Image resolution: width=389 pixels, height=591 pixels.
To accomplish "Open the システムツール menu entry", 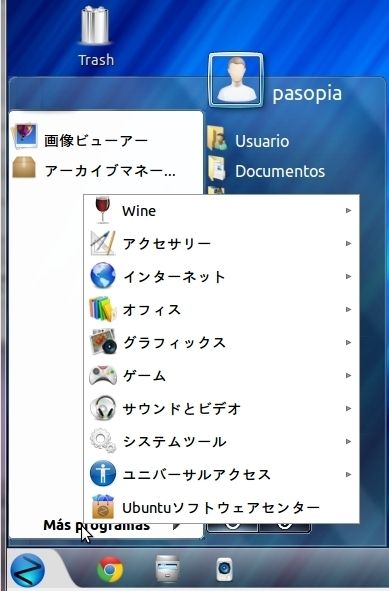I will click(x=221, y=441).
